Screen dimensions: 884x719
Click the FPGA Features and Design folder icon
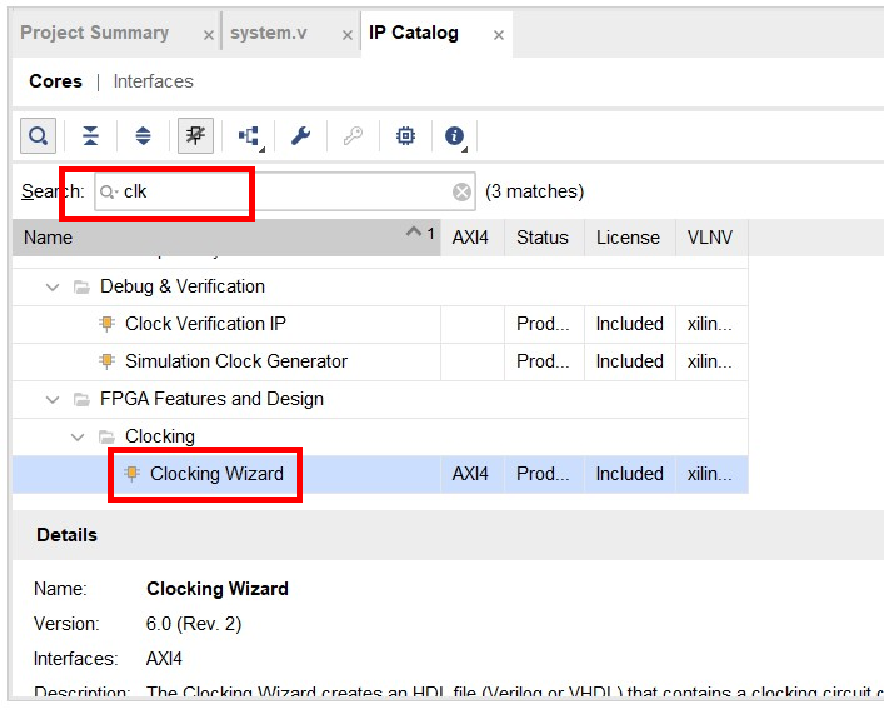tap(82, 400)
